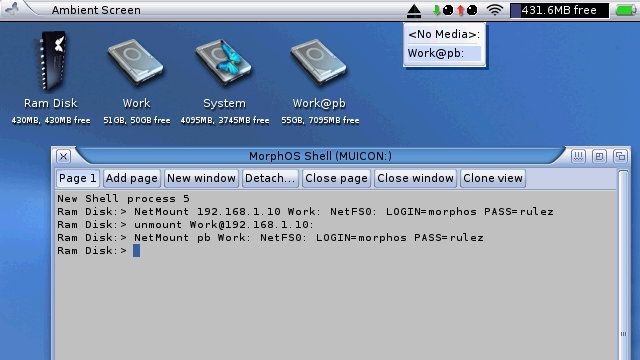Open the Ram Disk desktop icon

[x=51, y=61]
